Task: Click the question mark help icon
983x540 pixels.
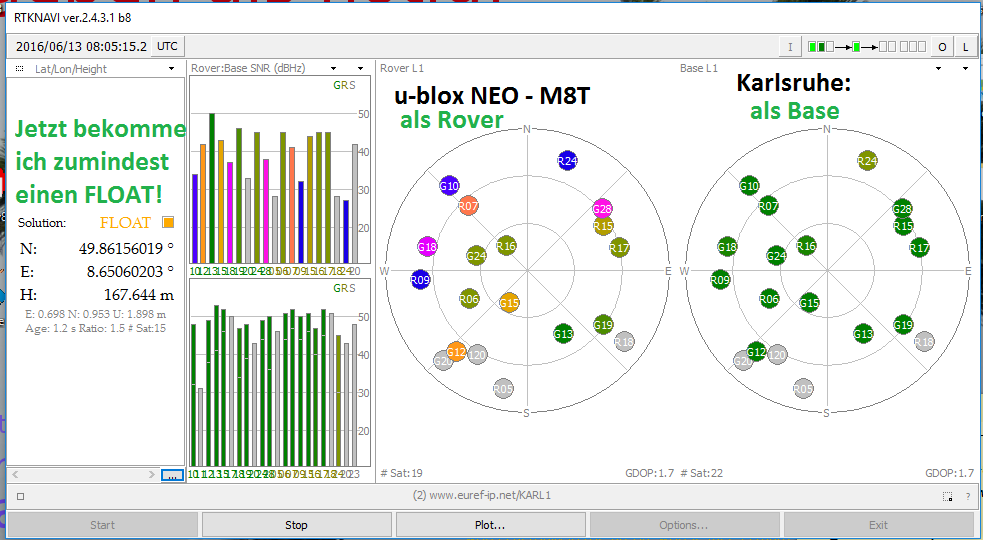Action: (x=967, y=496)
